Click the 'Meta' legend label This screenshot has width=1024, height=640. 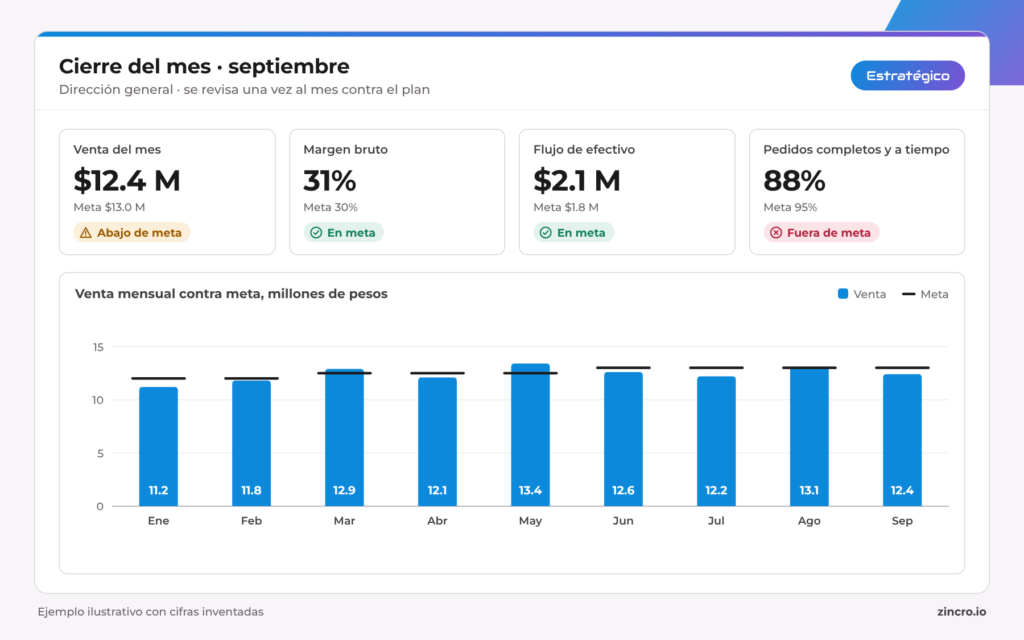point(935,294)
